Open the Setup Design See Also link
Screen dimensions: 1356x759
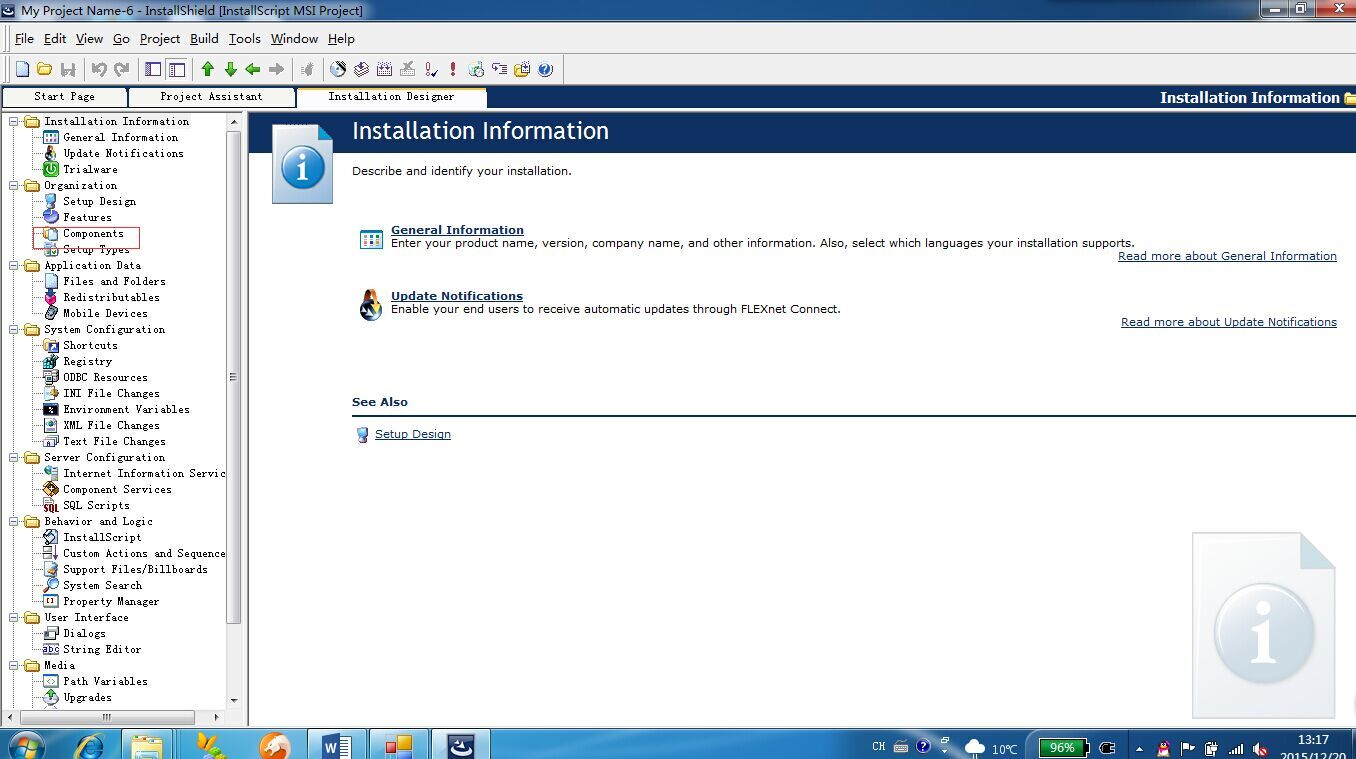pos(413,434)
